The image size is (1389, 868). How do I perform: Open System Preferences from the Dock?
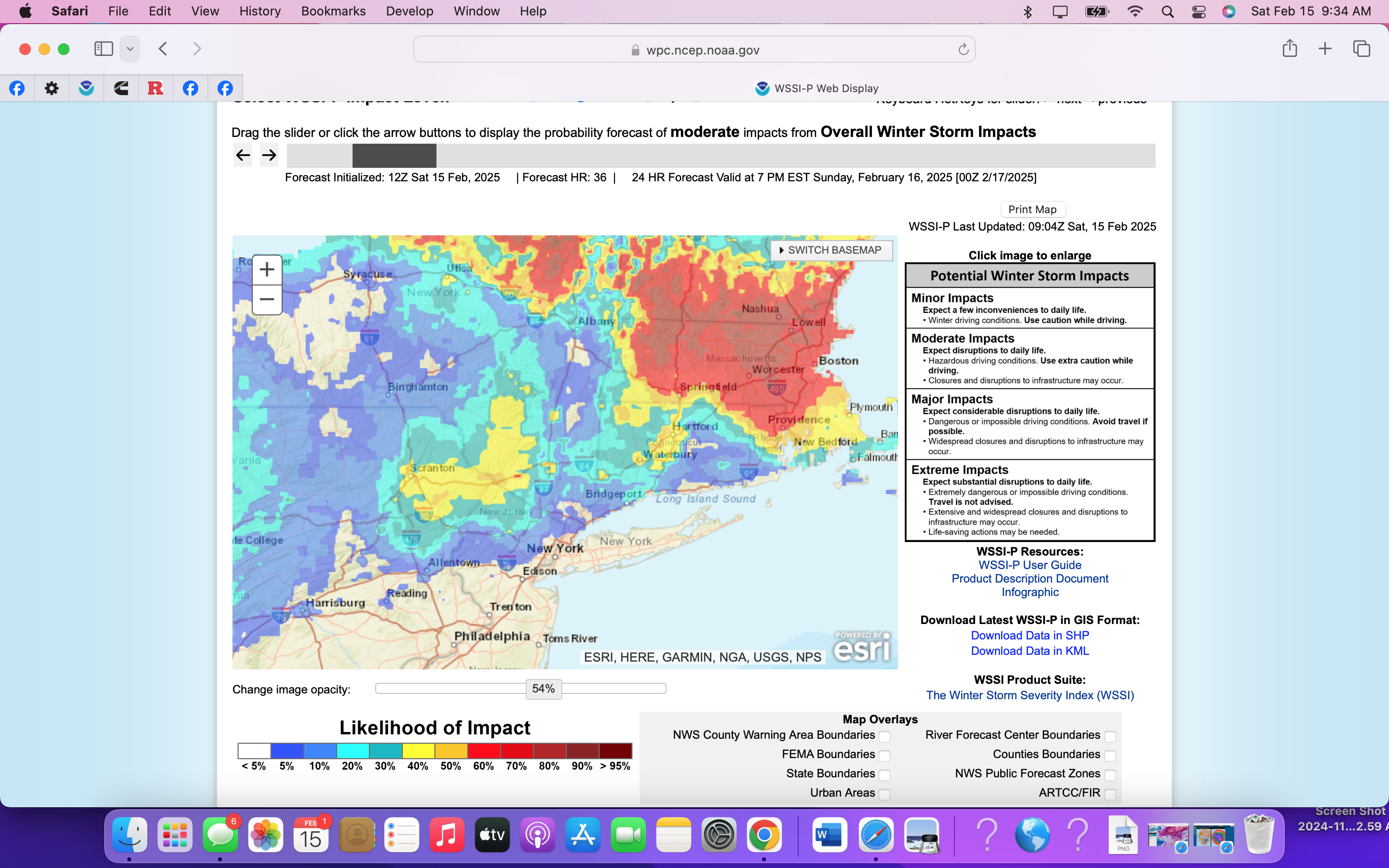pyautogui.click(x=719, y=835)
